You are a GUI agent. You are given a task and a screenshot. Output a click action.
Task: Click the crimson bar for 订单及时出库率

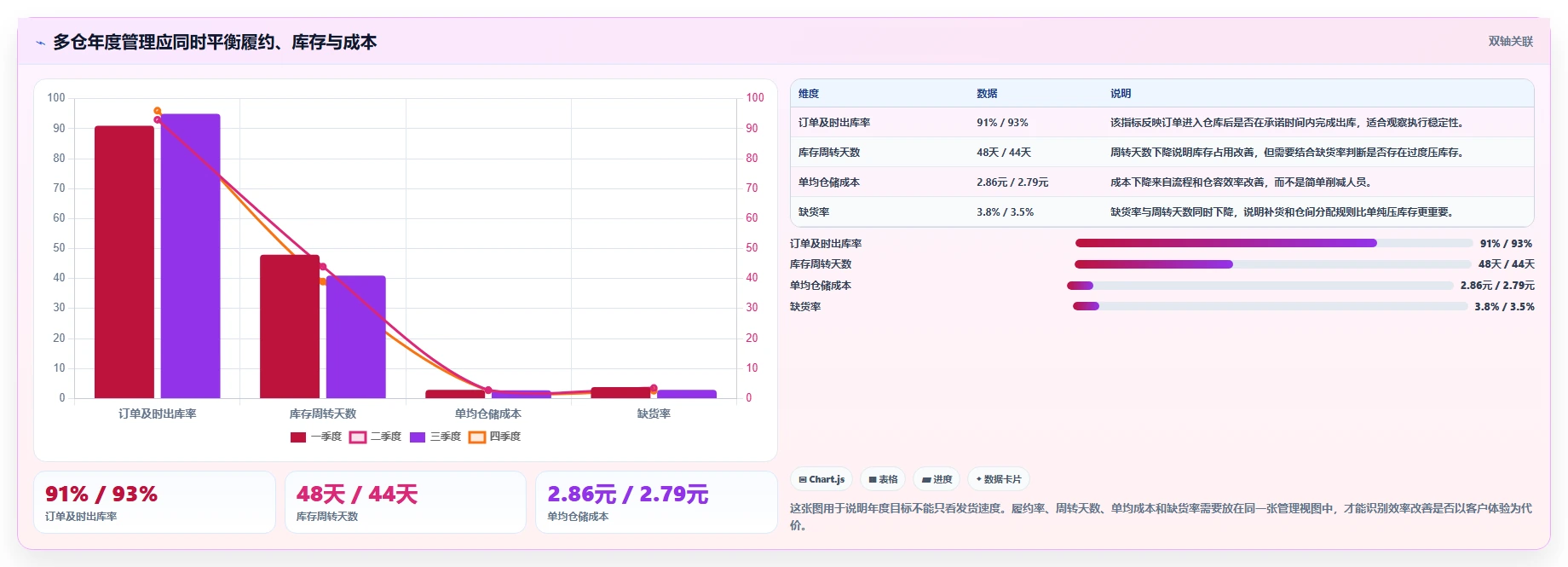click(x=124, y=262)
